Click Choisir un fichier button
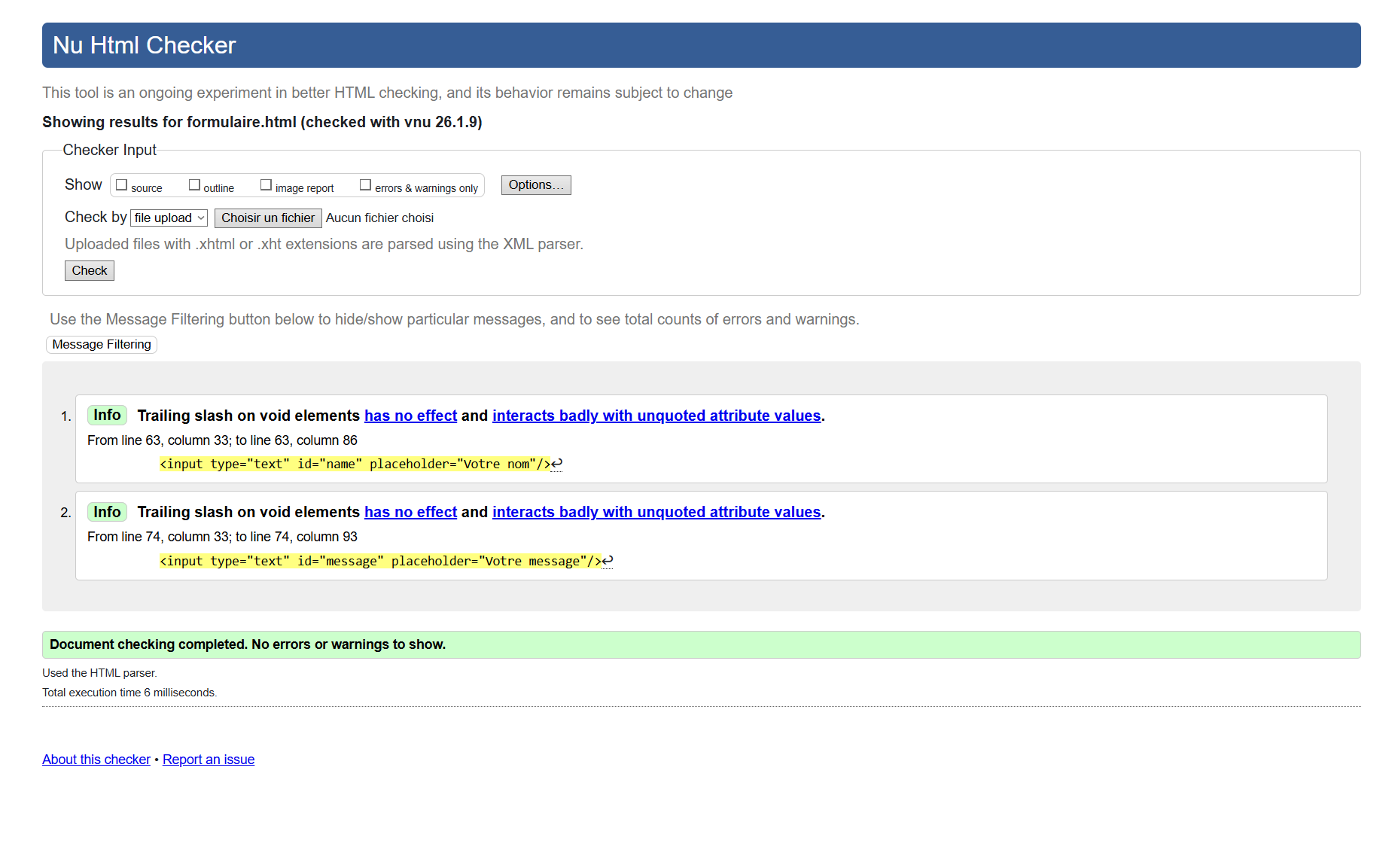 268,218
